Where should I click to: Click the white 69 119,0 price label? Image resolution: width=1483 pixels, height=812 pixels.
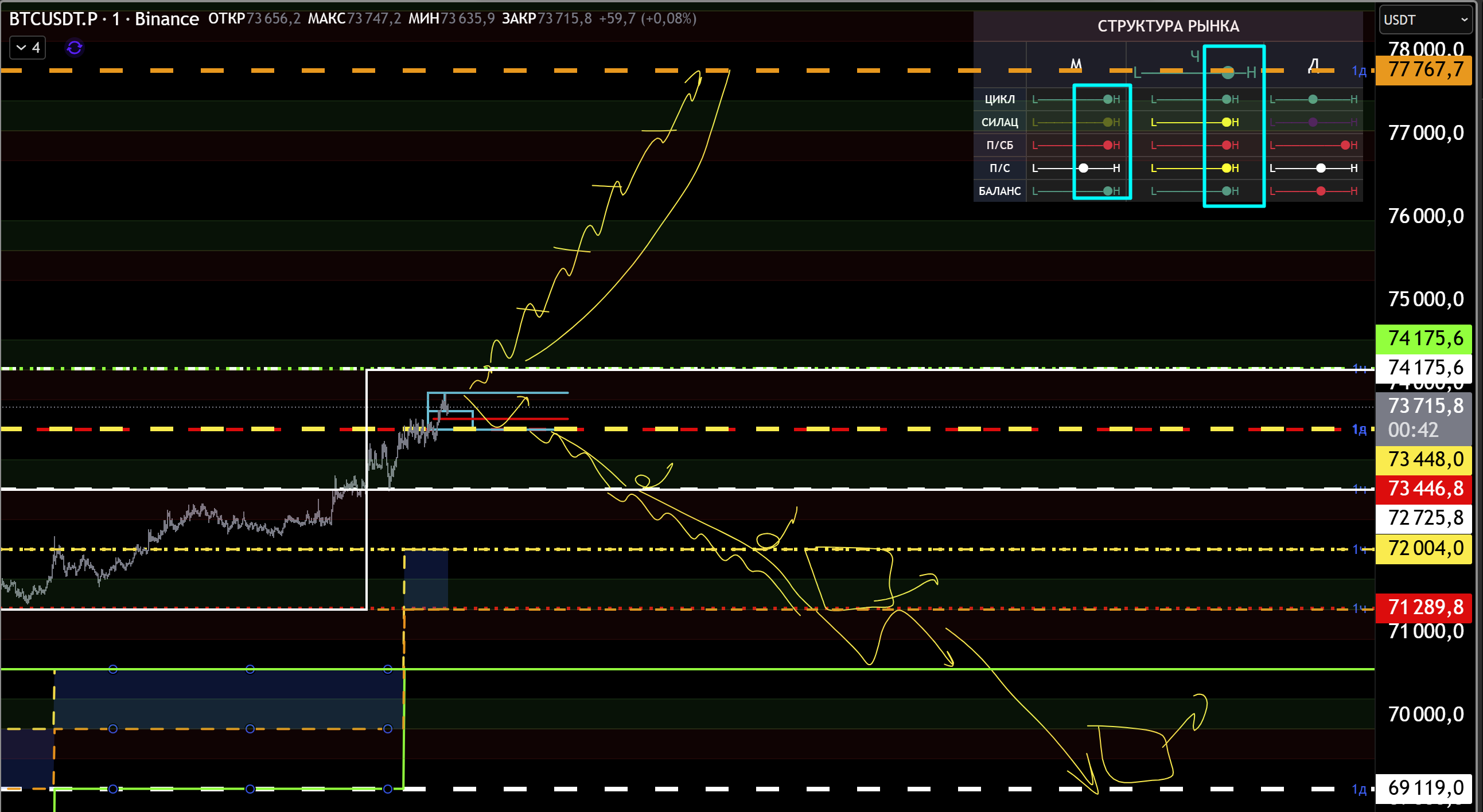pyautogui.click(x=1423, y=787)
